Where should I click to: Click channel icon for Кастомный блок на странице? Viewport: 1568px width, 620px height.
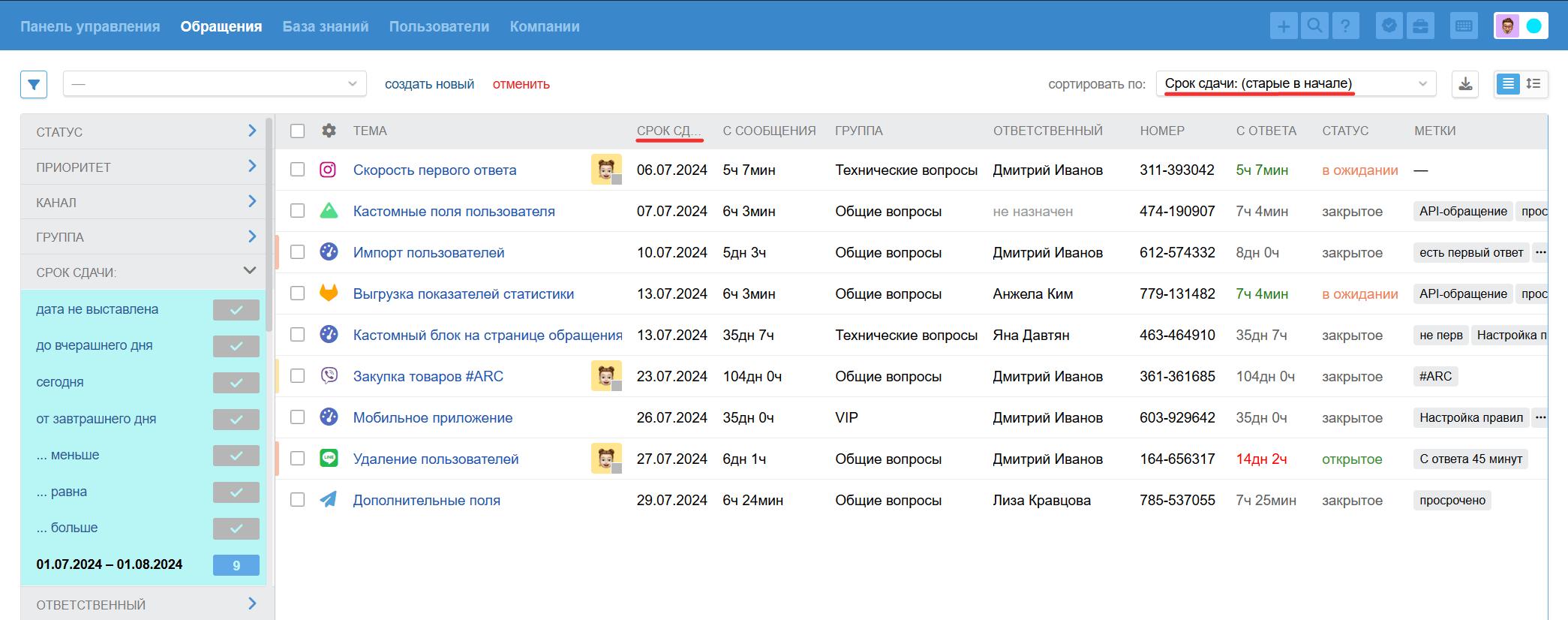tap(329, 334)
